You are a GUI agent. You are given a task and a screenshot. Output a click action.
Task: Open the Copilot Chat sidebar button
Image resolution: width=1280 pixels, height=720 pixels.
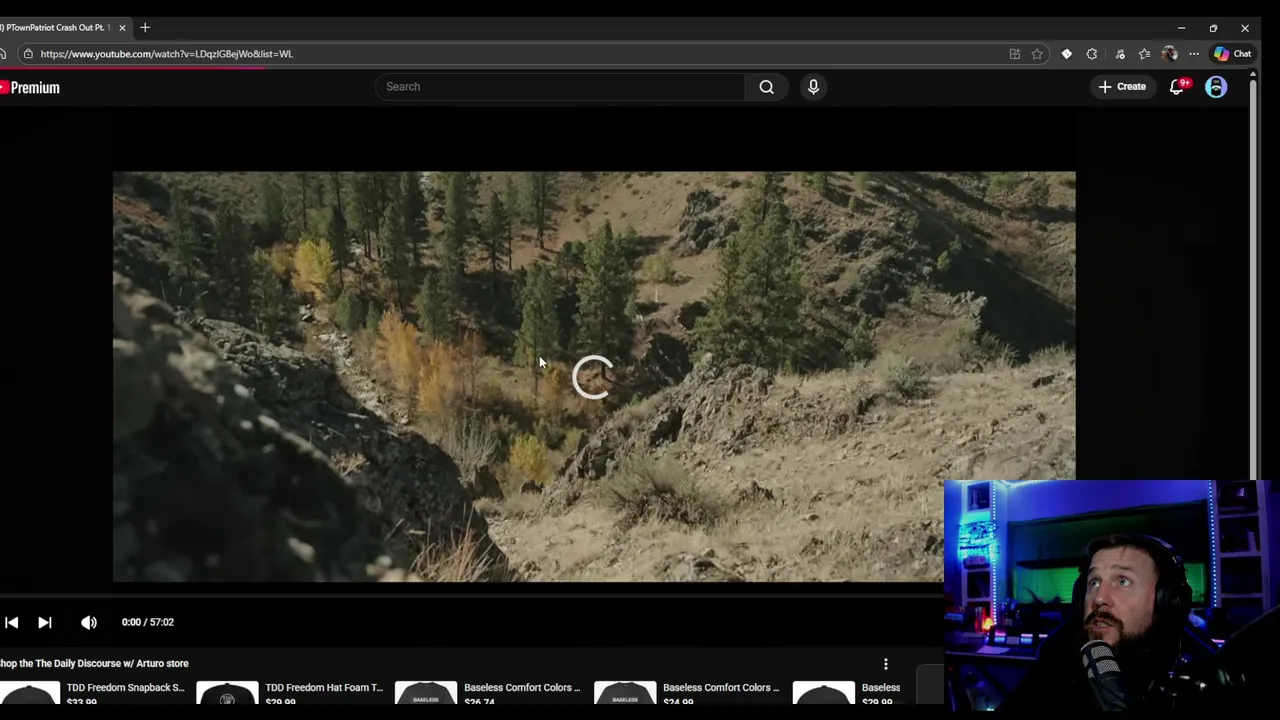pyautogui.click(x=1232, y=54)
